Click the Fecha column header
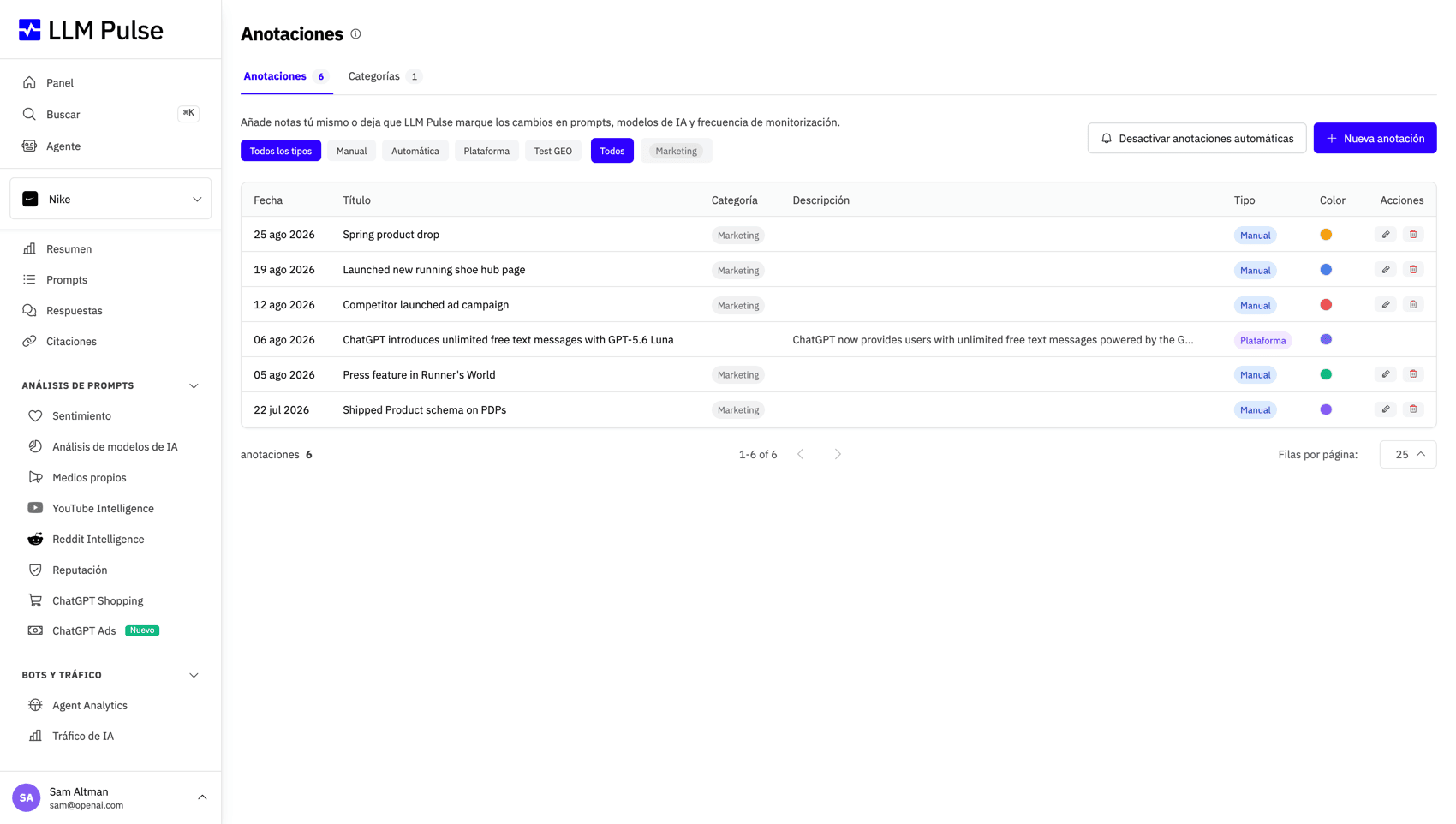This screenshot has width=1456, height=824. click(268, 200)
